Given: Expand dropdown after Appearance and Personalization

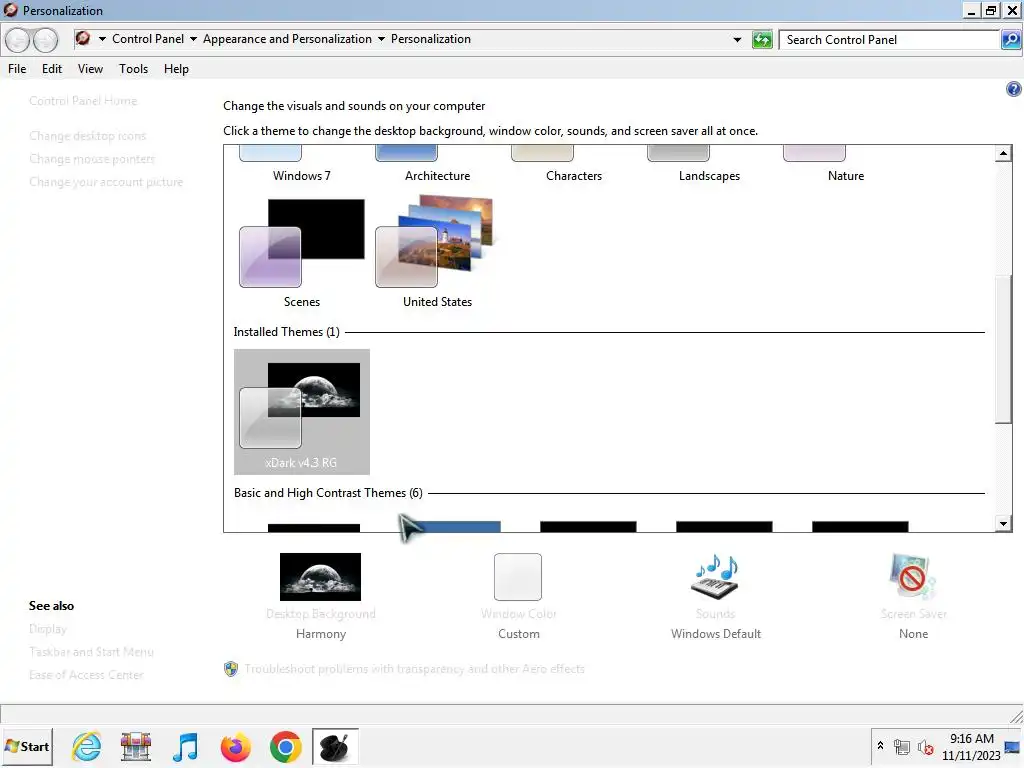Looking at the screenshot, I should (x=381, y=39).
